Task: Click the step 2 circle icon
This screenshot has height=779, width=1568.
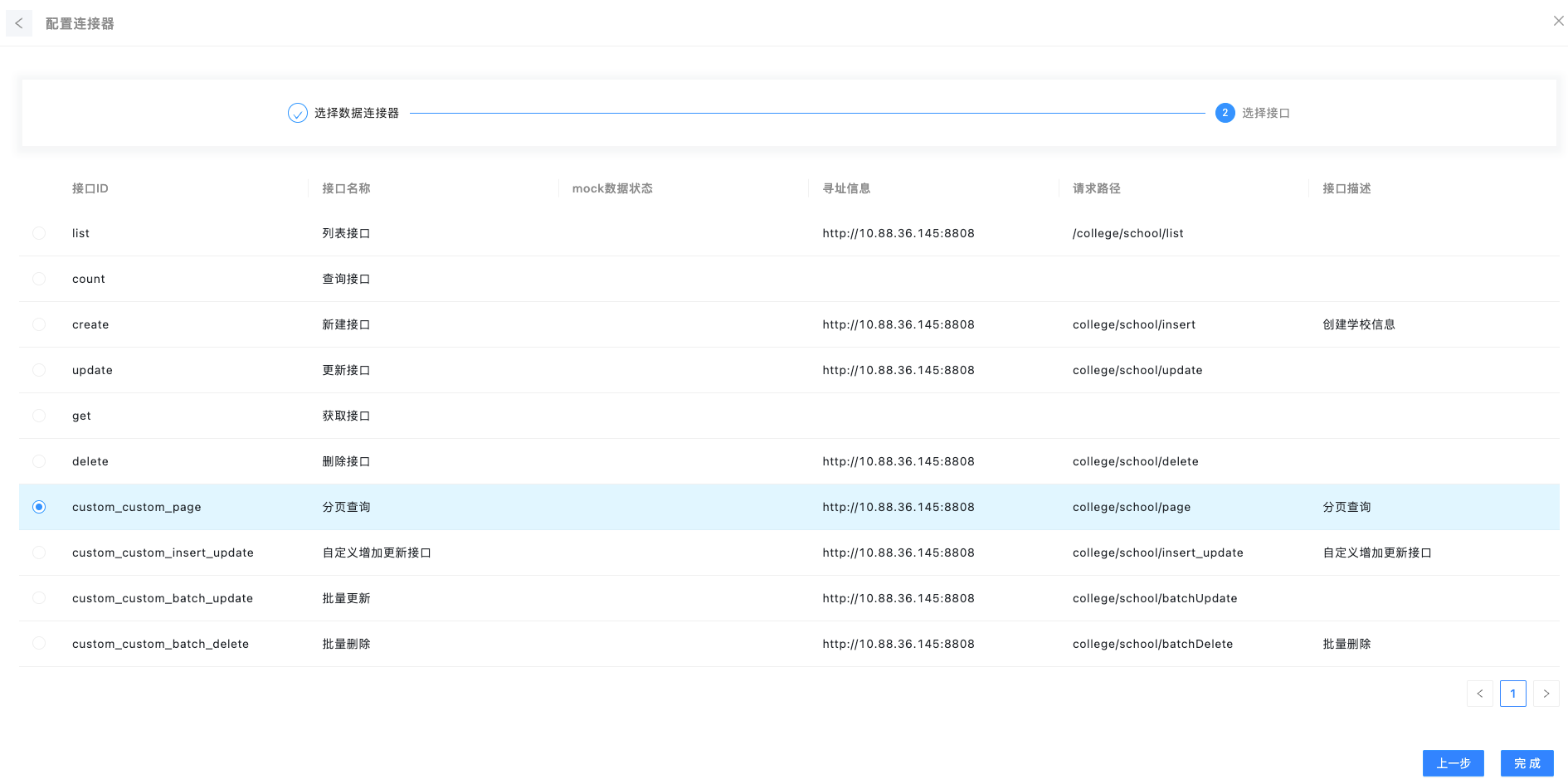Action: point(1225,113)
